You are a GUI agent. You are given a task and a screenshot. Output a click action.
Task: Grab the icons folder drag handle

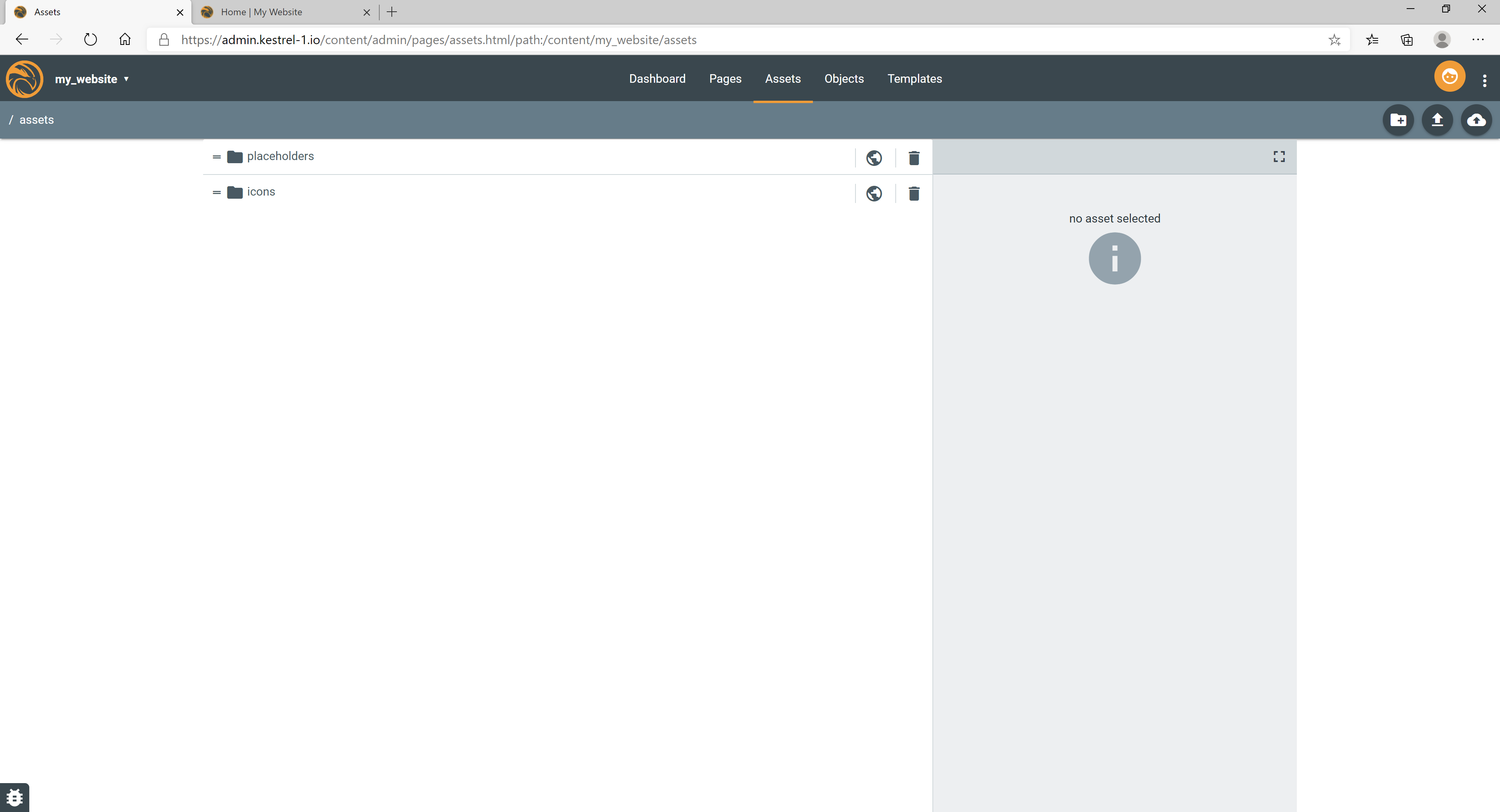click(x=217, y=192)
